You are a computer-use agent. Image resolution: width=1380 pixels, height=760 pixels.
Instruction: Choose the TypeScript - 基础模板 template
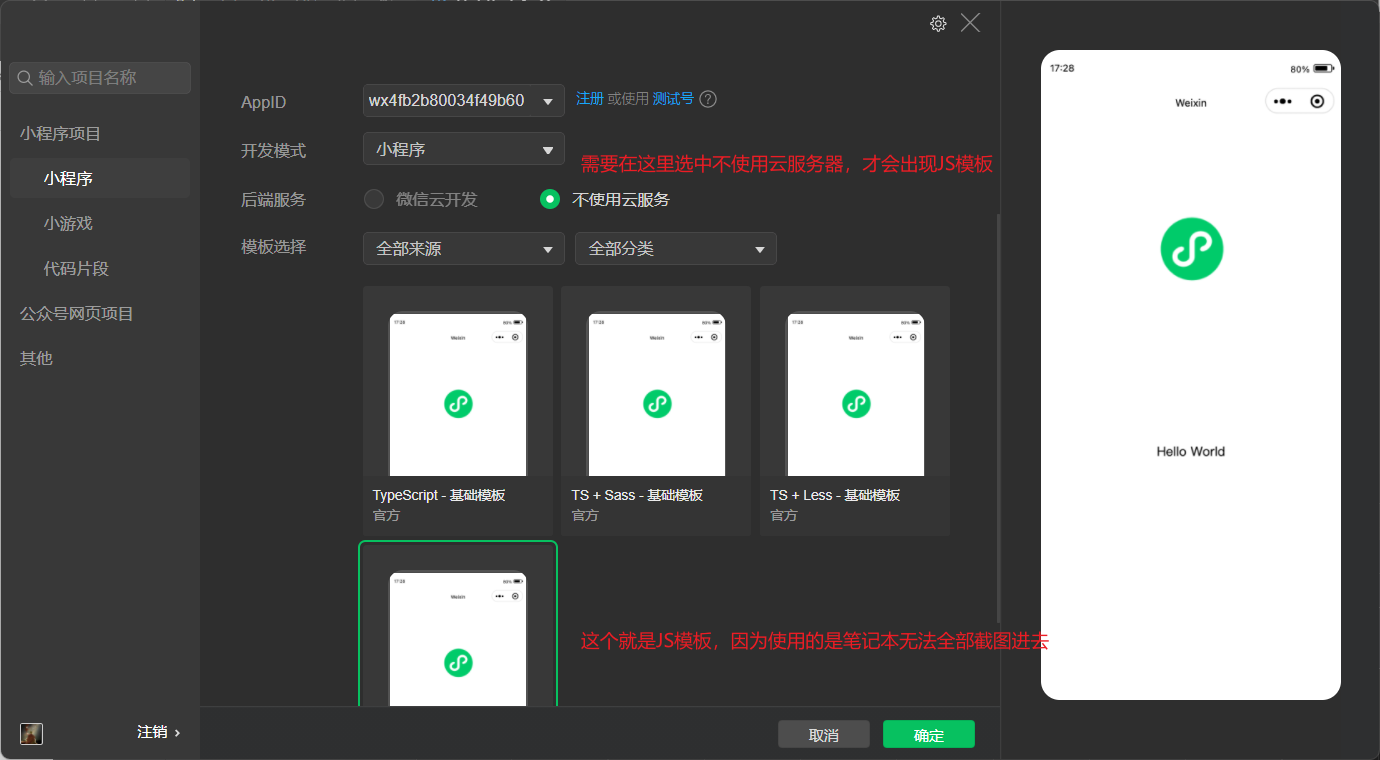458,411
